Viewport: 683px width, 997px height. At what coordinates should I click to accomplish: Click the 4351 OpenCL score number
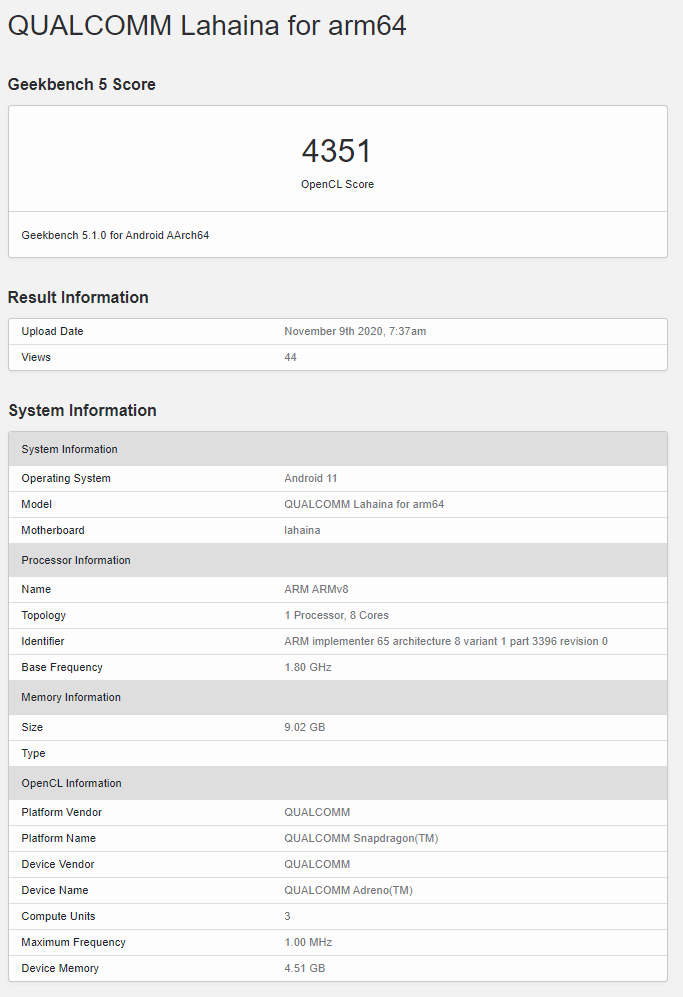click(x=337, y=151)
